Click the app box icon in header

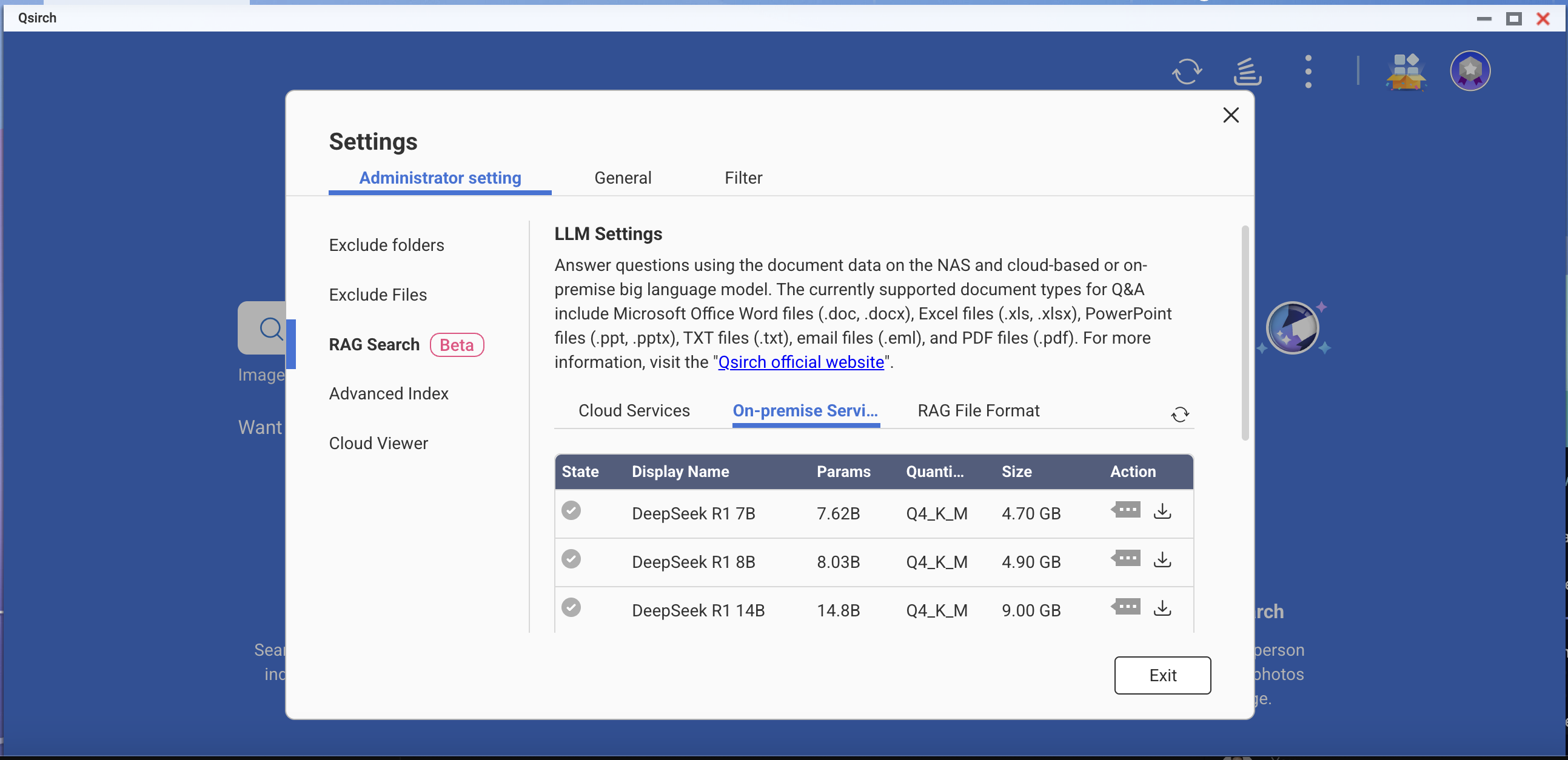1406,72
